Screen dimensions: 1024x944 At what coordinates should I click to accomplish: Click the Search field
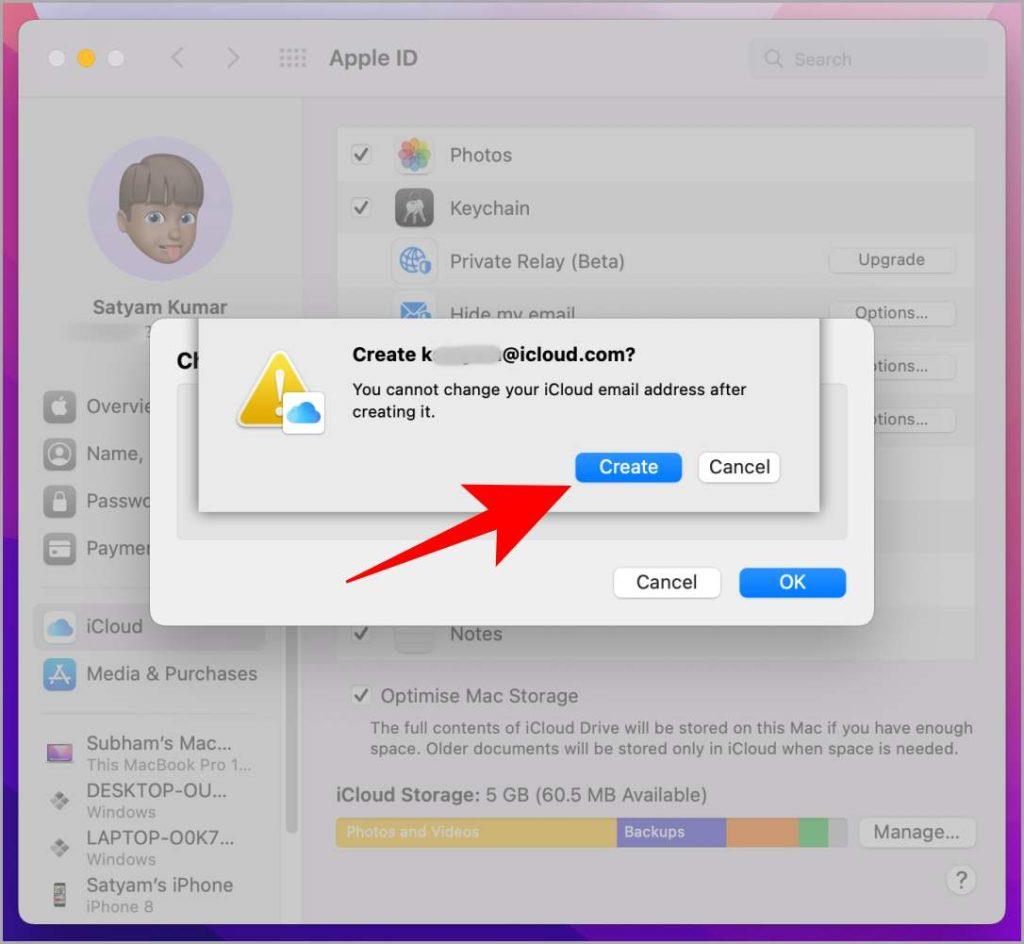(868, 59)
